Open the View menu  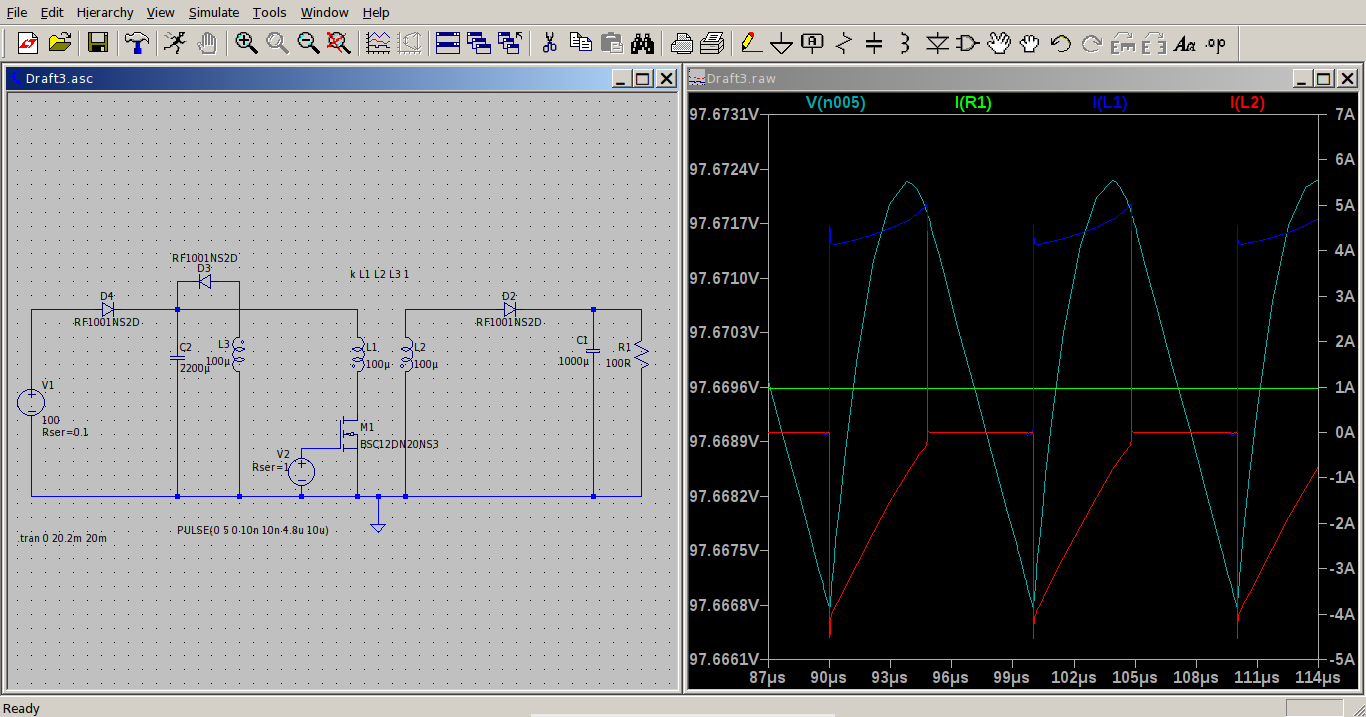[160, 12]
